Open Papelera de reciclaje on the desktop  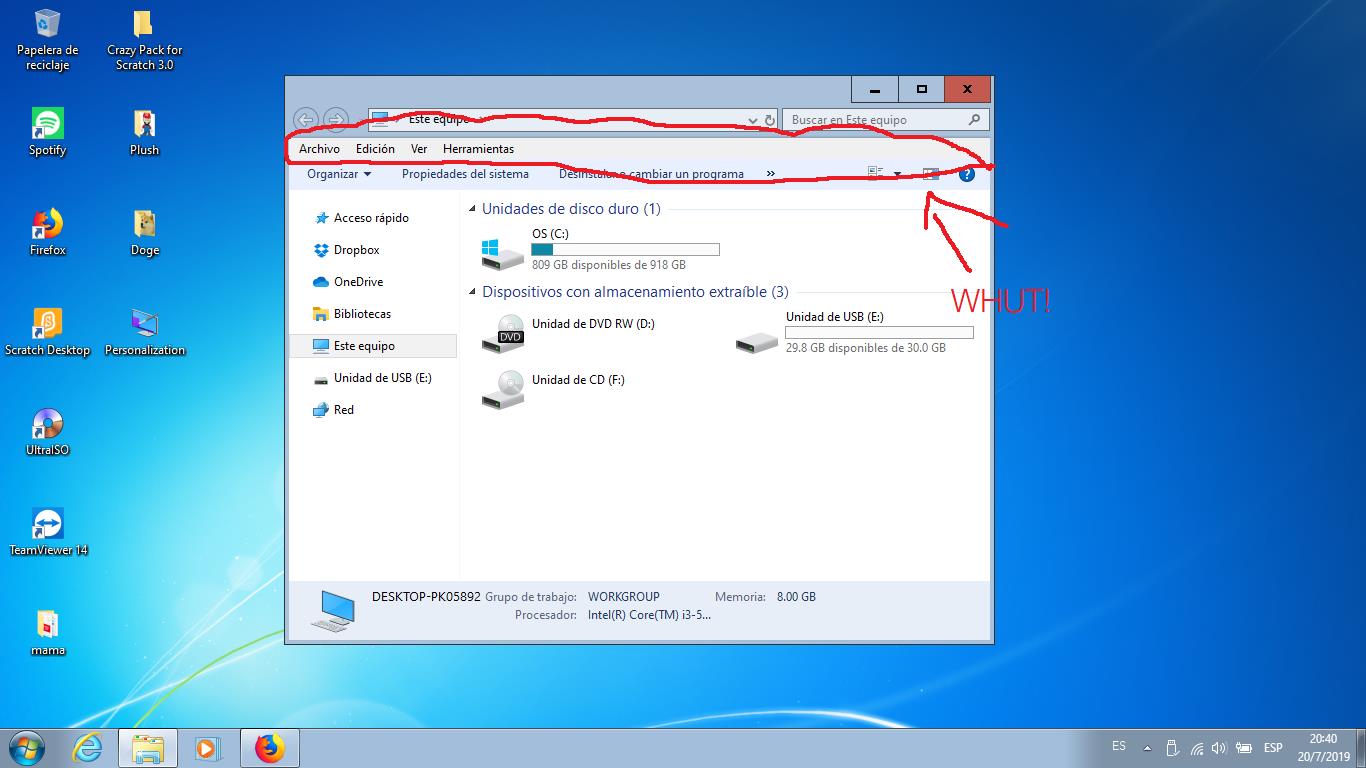tap(47, 40)
